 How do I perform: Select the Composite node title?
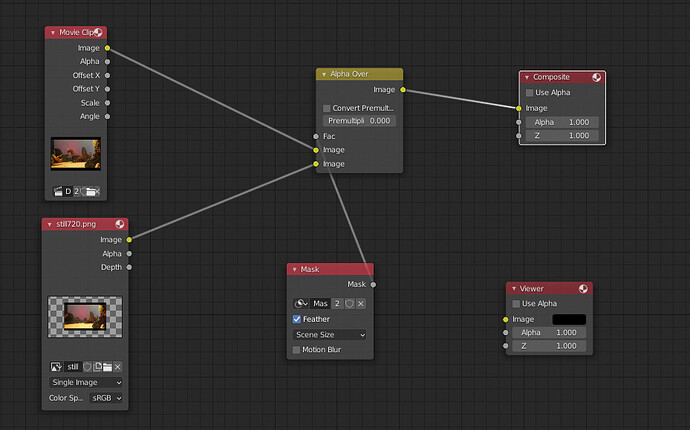coord(551,77)
